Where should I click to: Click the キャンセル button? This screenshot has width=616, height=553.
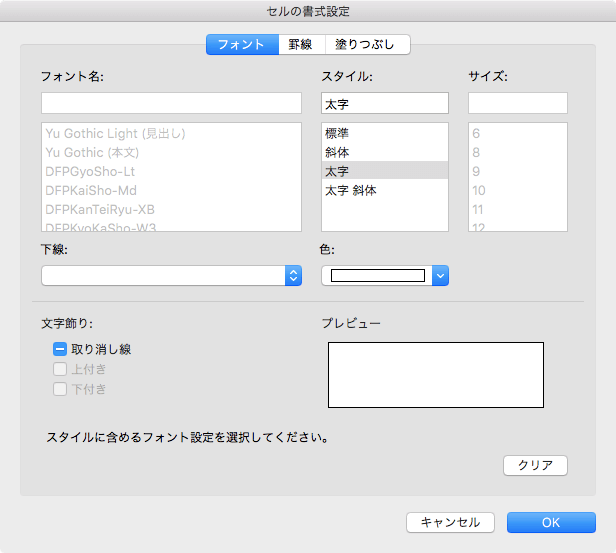451,522
